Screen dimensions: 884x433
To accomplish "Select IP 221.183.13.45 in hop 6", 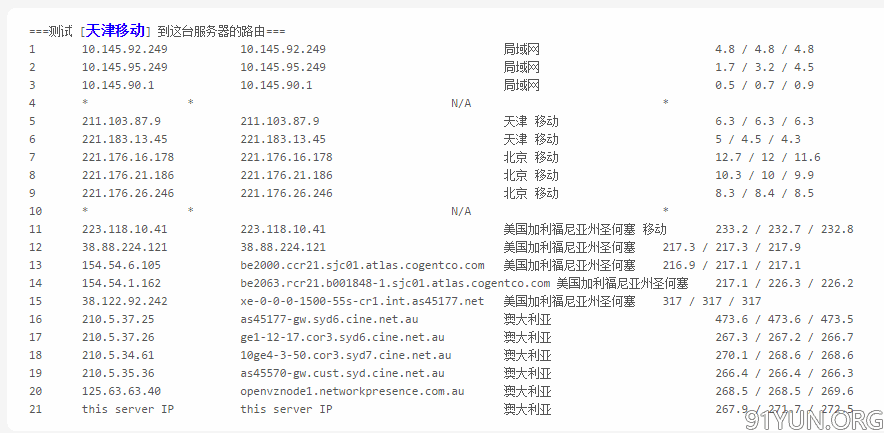I will (125, 139).
